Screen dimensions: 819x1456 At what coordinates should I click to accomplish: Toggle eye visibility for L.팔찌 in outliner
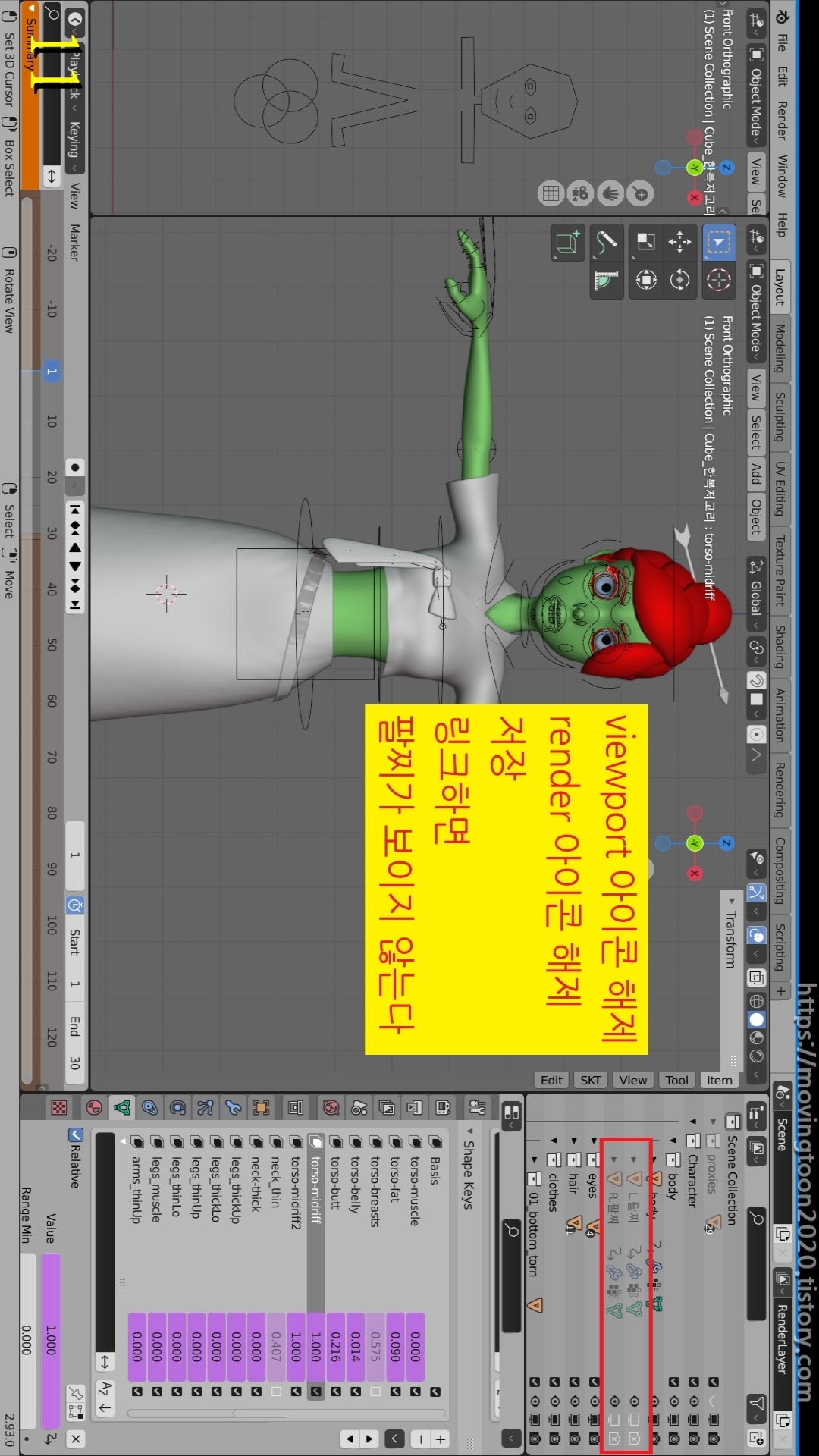pyautogui.click(x=635, y=1401)
